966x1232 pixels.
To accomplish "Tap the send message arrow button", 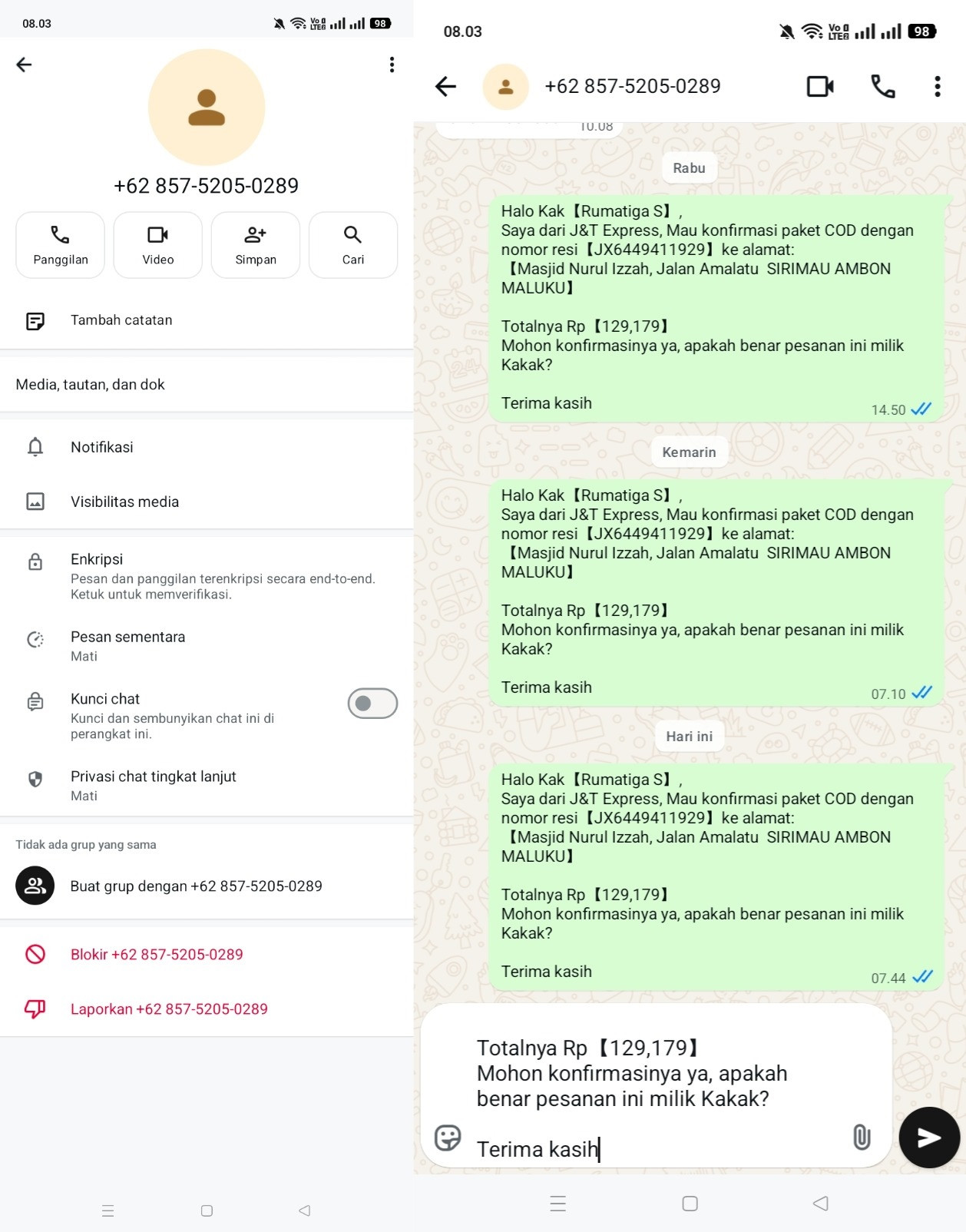I will pos(929,1138).
